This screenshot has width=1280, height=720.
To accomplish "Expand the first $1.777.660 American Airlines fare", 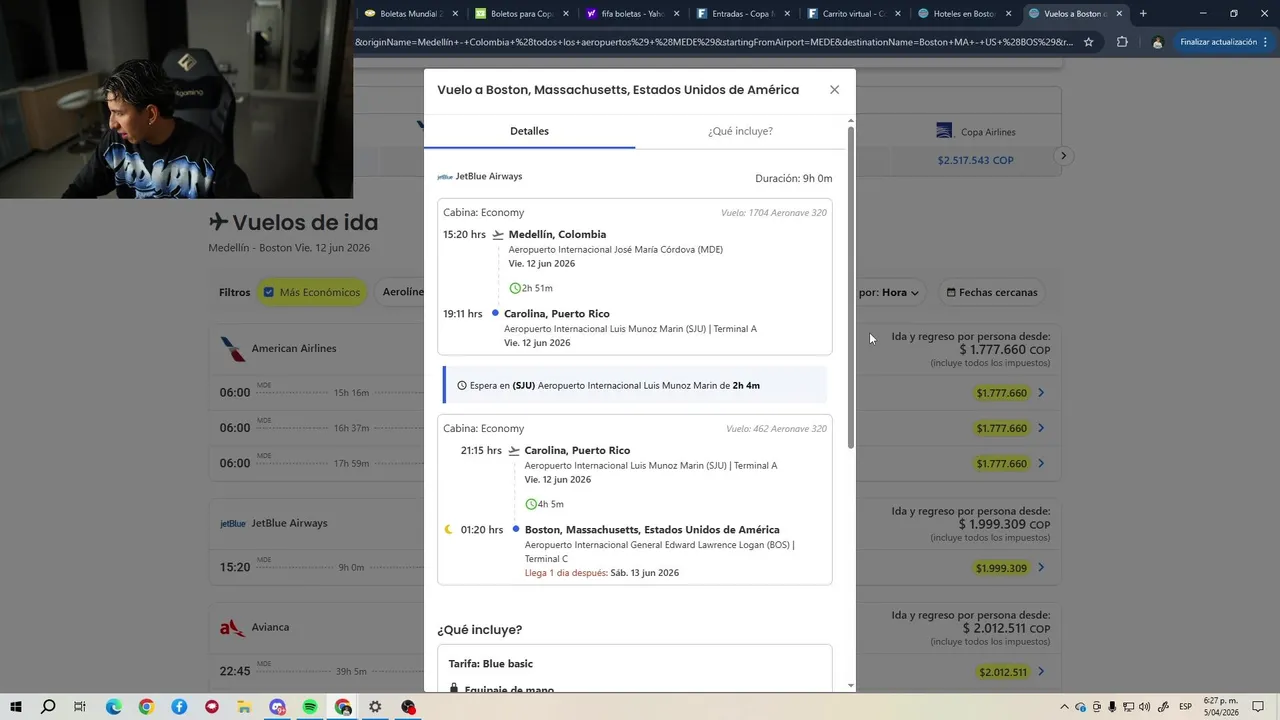I will [1041, 393].
